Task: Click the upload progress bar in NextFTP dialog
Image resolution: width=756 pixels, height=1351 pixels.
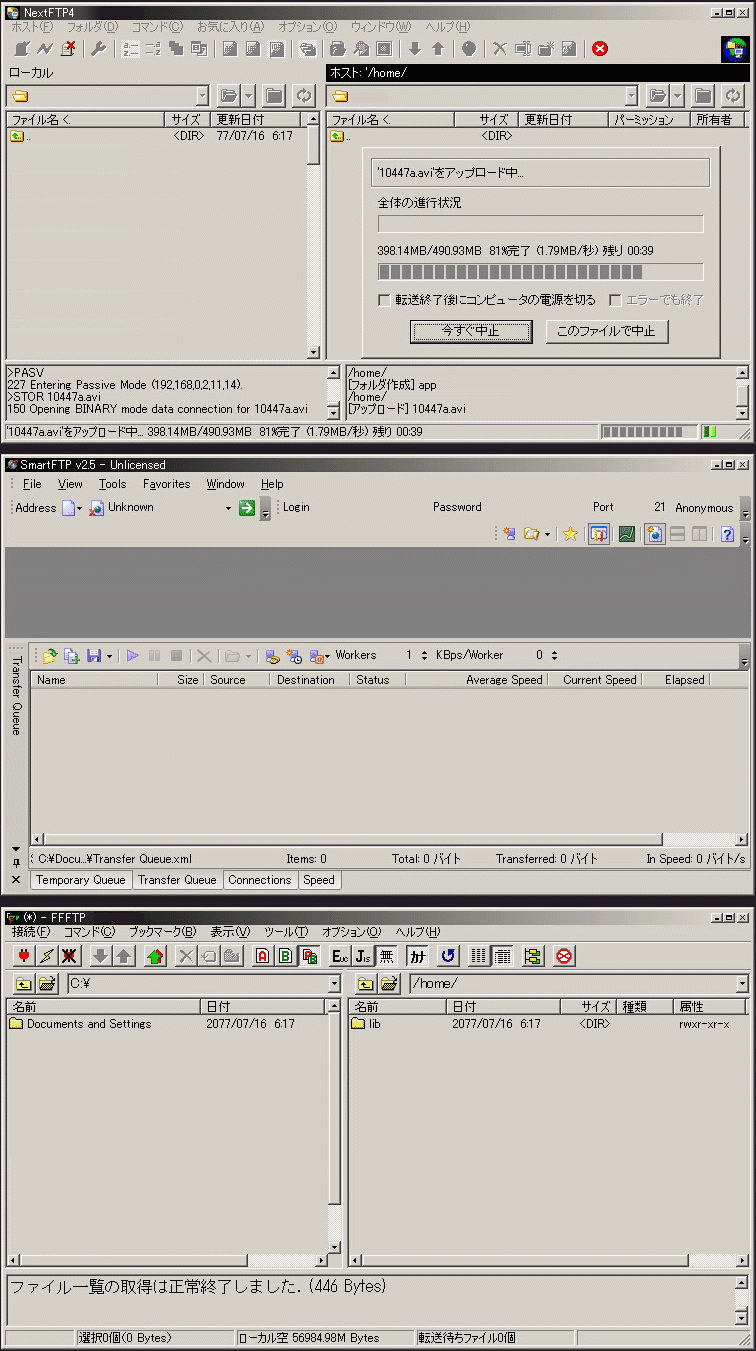Action: click(x=540, y=272)
